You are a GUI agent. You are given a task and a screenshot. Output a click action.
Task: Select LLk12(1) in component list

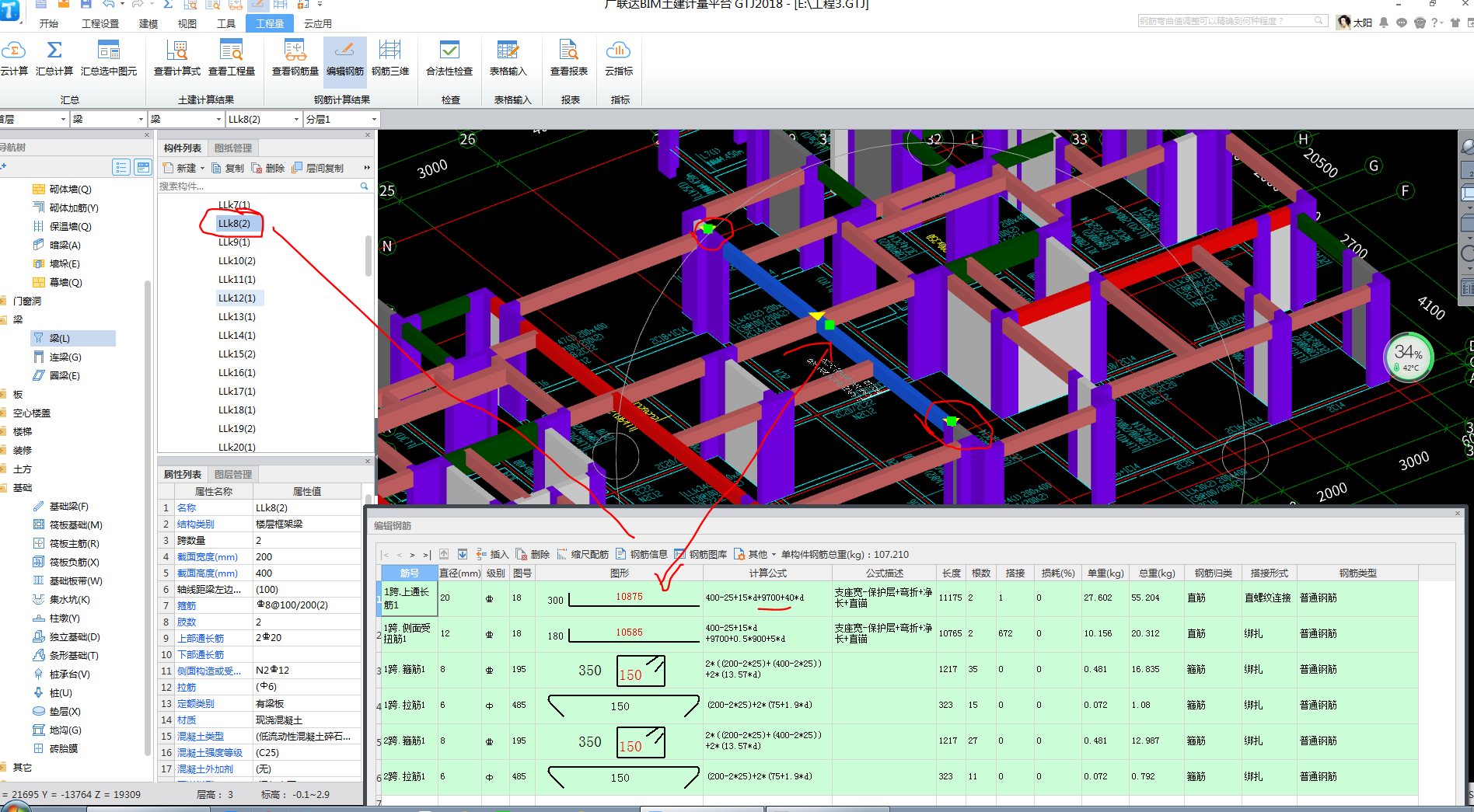[x=237, y=298]
